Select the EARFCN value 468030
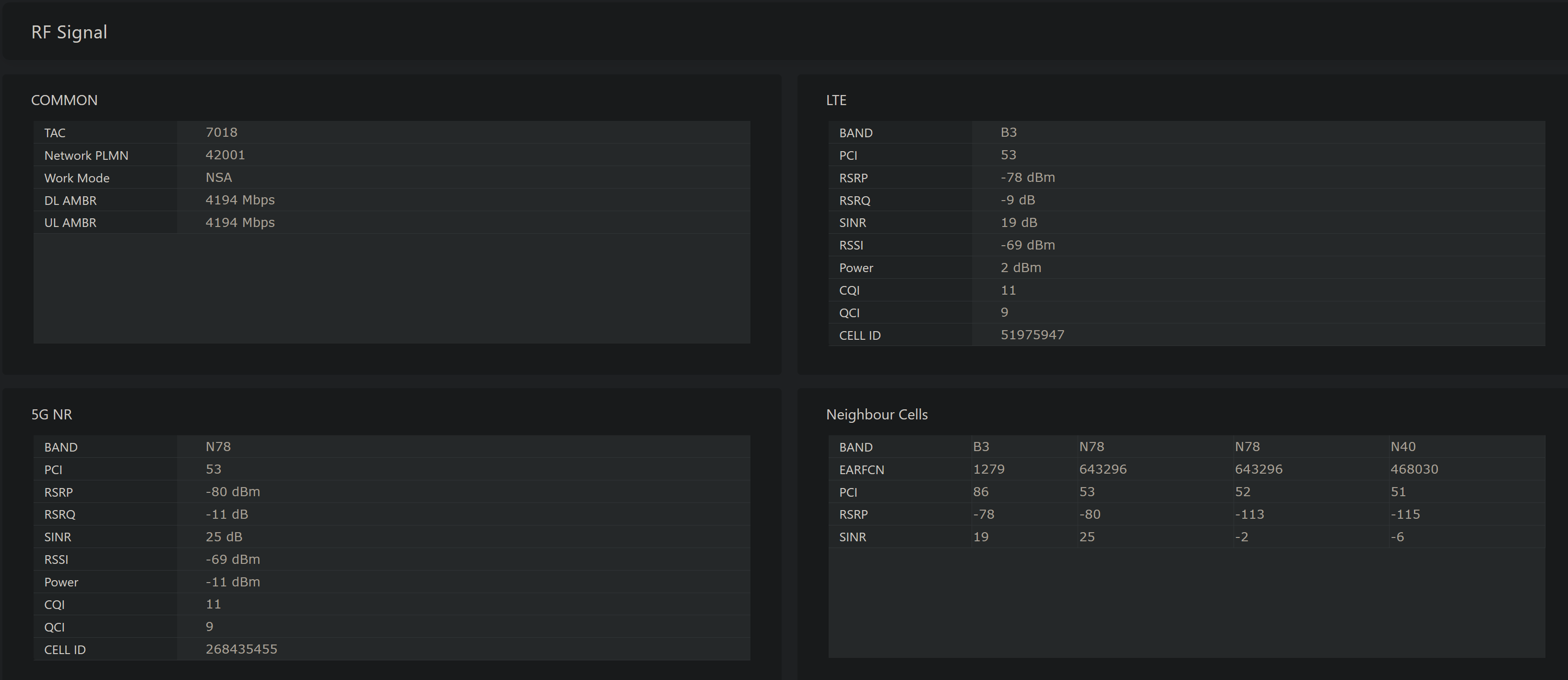This screenshot has width=1568, height=680. [x=1414, y=469]
